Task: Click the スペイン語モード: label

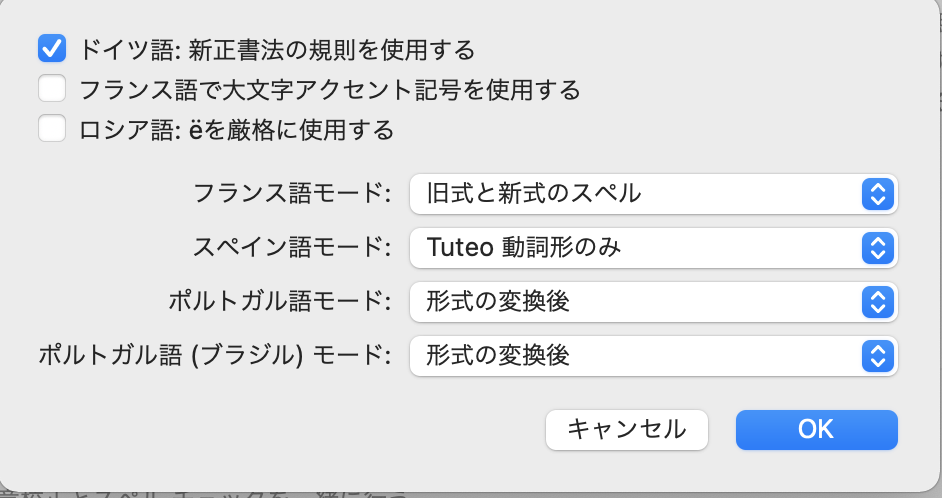Action: point(292,248)
